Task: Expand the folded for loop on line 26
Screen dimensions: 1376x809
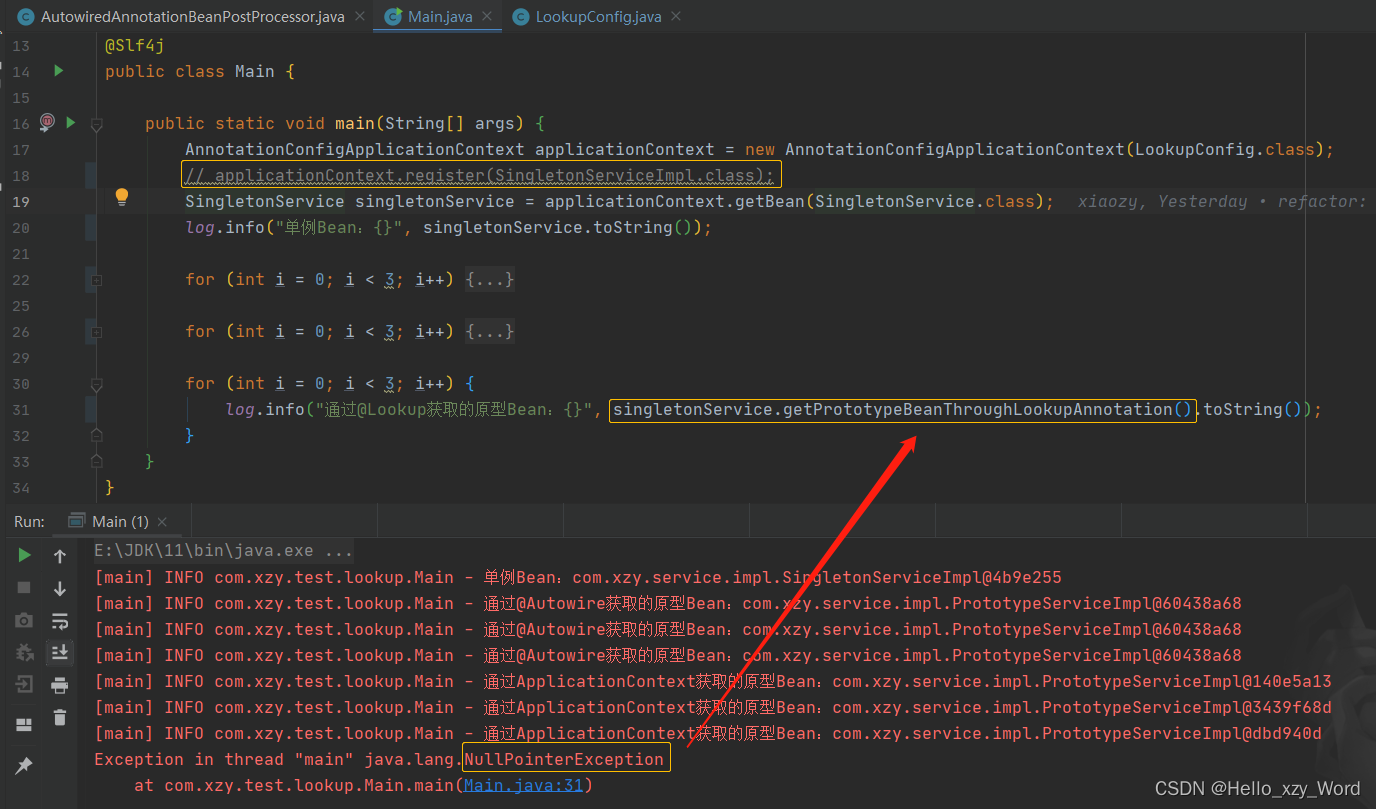Action: [96, 332]
